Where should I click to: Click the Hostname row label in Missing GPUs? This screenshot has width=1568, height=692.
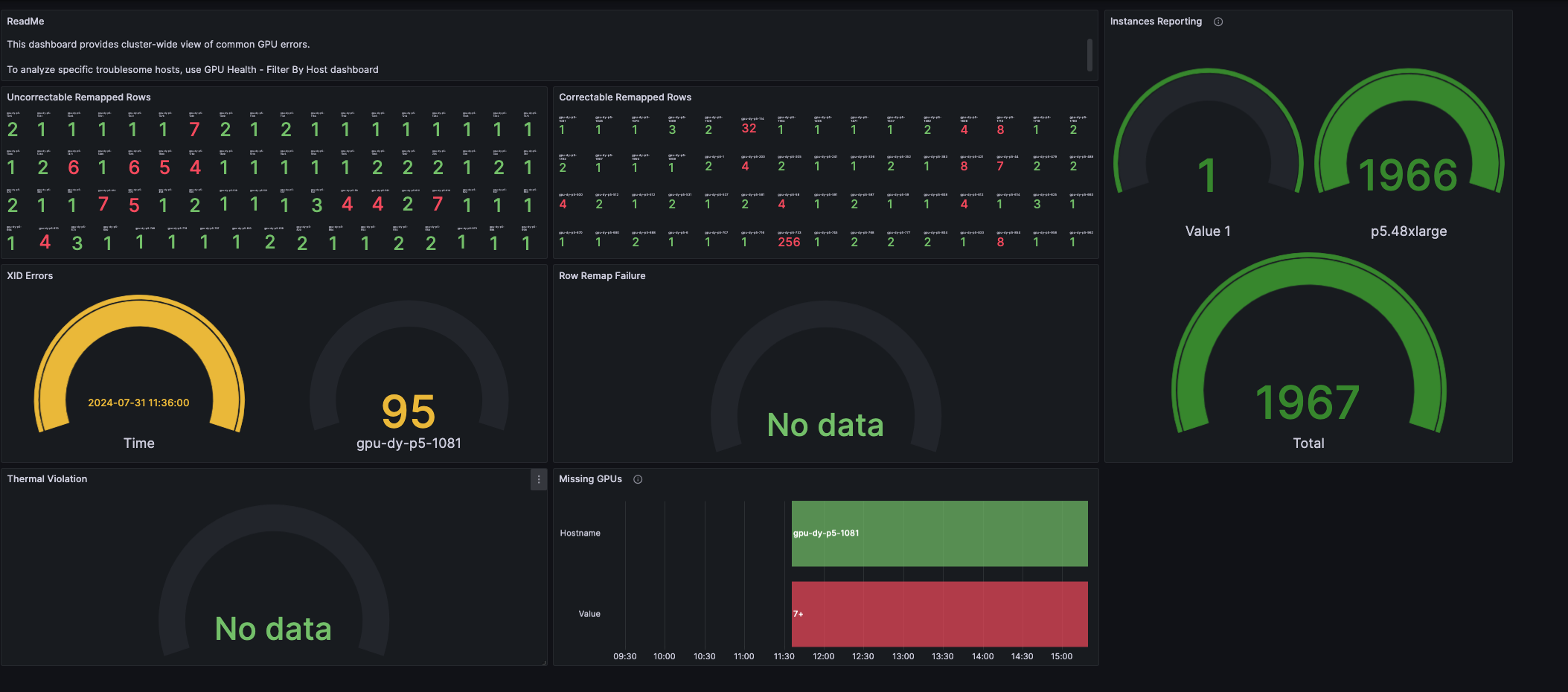click(x=580, y=534)
